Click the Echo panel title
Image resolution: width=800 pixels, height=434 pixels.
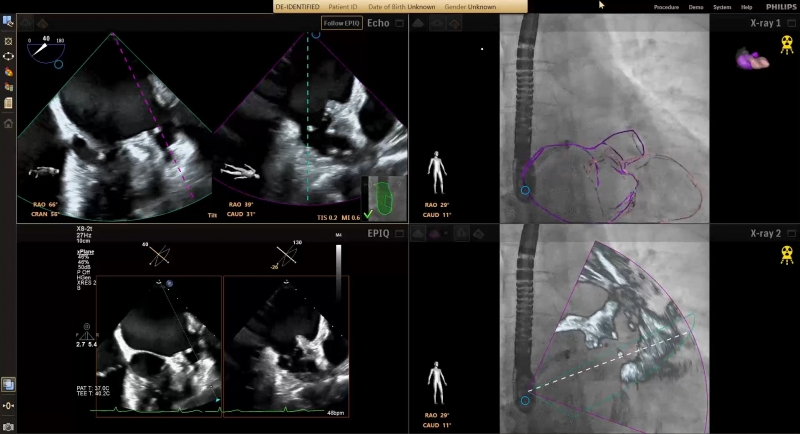tap(378, 23)
